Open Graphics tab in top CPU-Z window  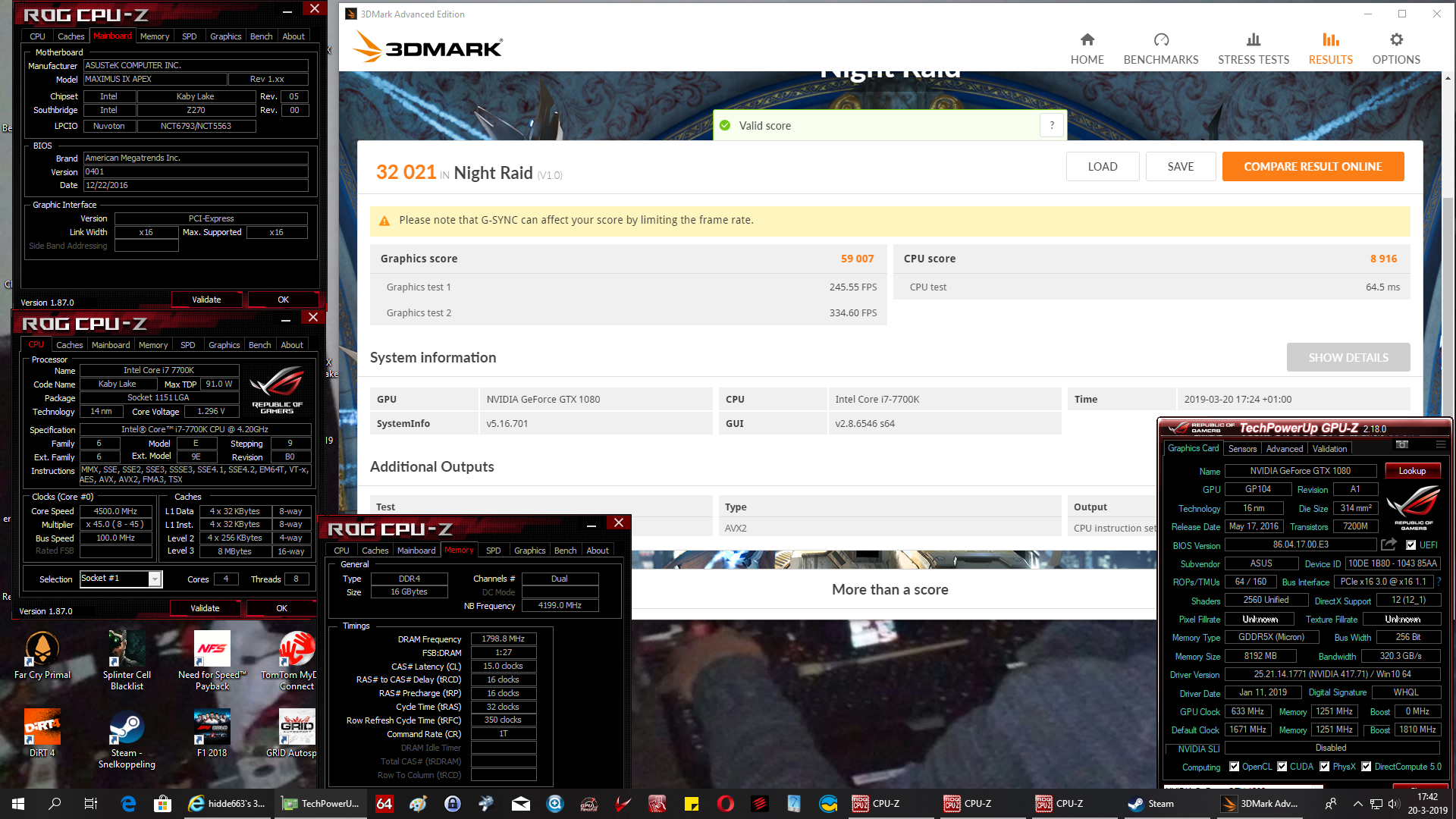tap(225, 36)
